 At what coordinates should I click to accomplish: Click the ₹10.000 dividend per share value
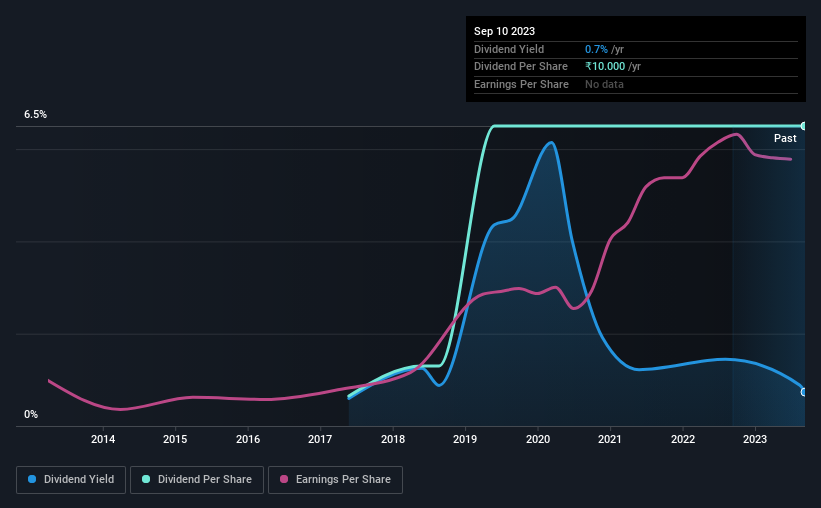[605, 67]
